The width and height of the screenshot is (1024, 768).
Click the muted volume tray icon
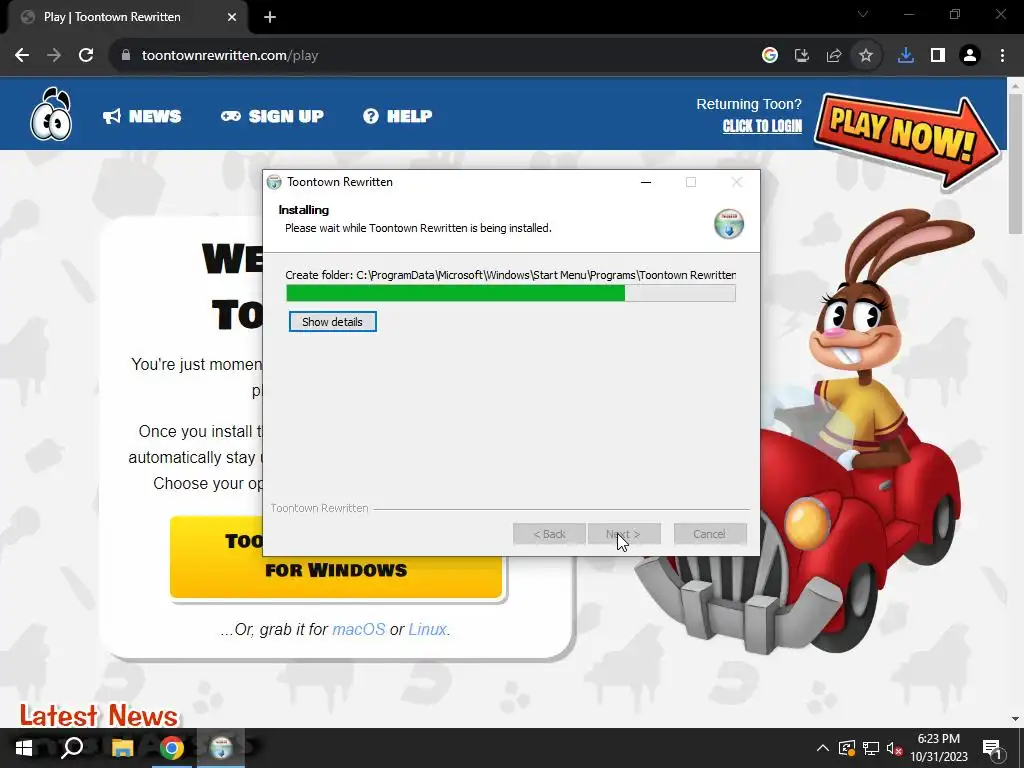coord(895,748)
